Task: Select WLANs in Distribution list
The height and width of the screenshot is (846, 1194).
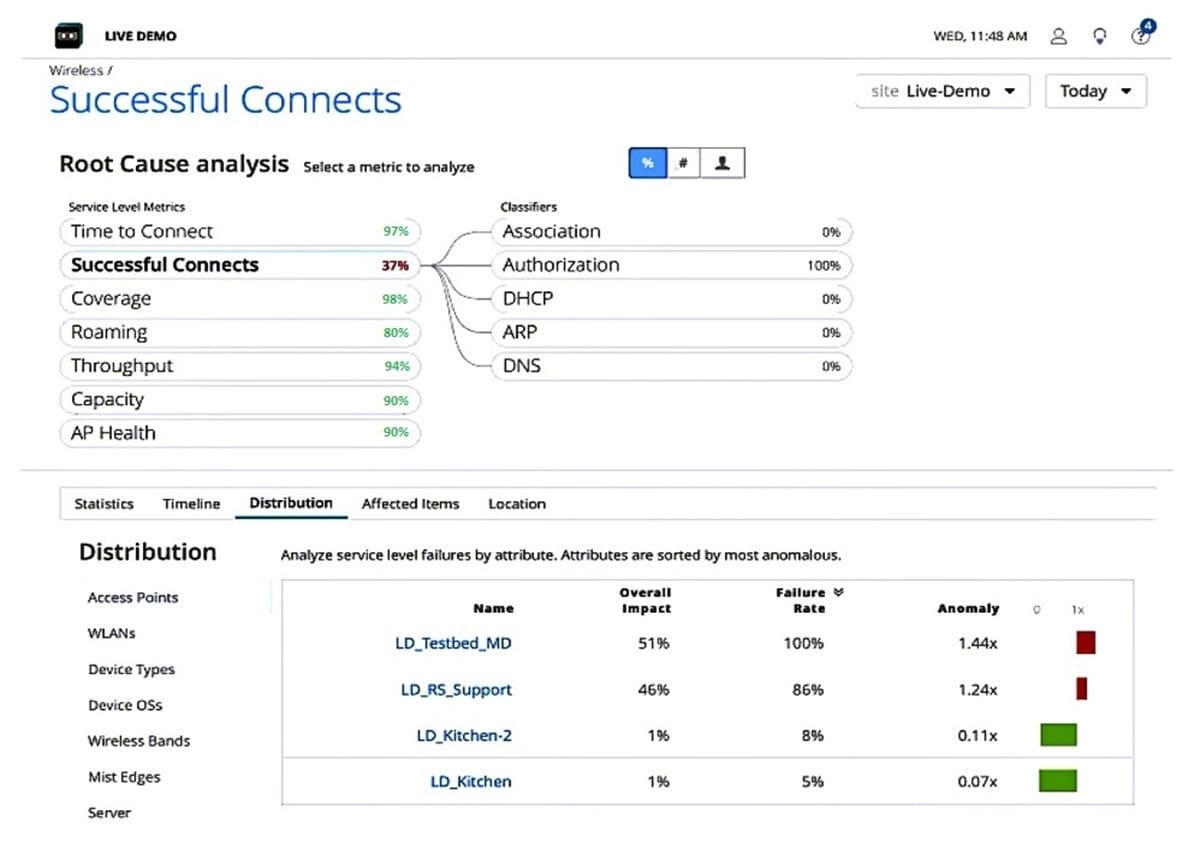Action: tap(111, 633)
